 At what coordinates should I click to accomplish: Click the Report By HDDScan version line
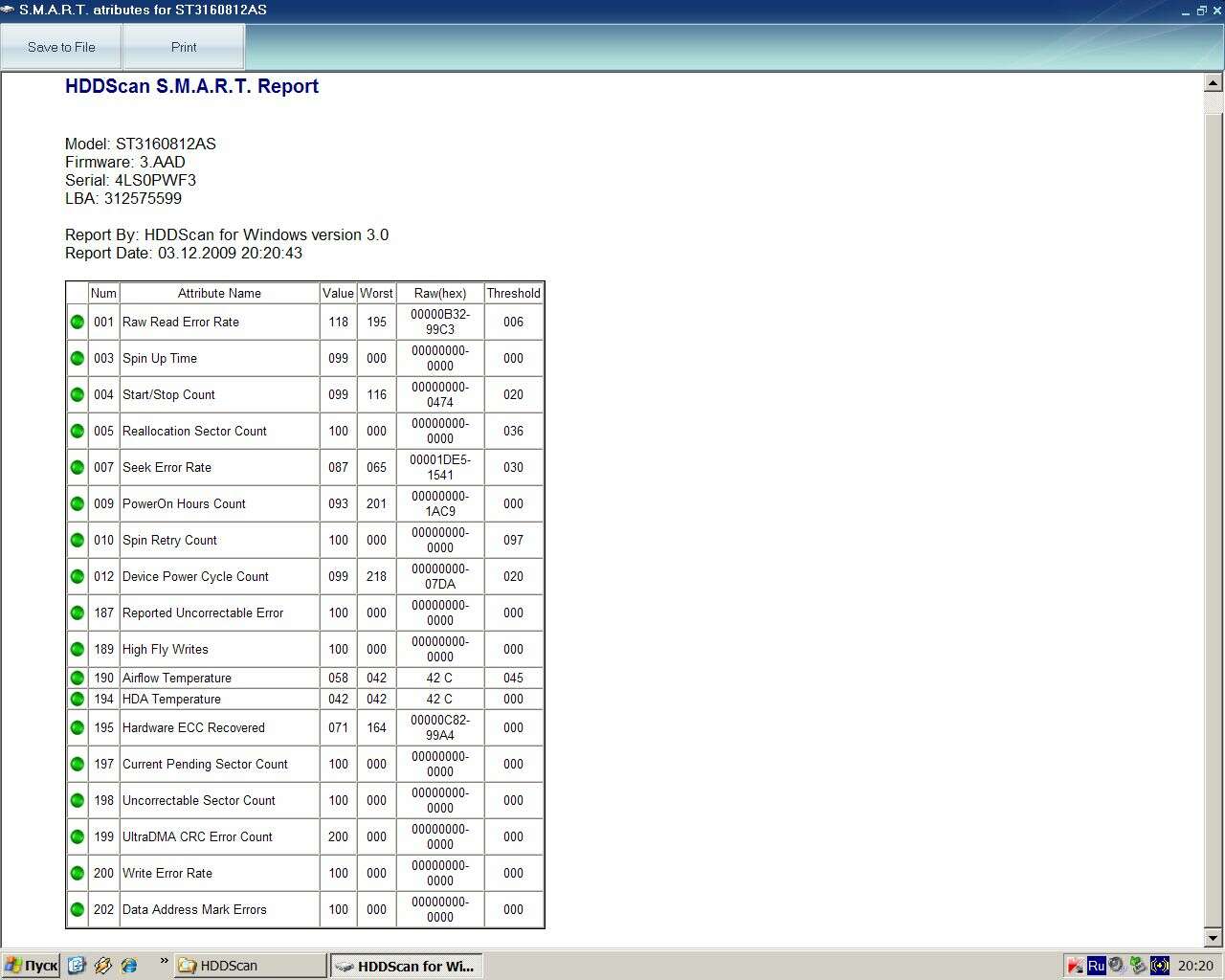tap(227, 234)
